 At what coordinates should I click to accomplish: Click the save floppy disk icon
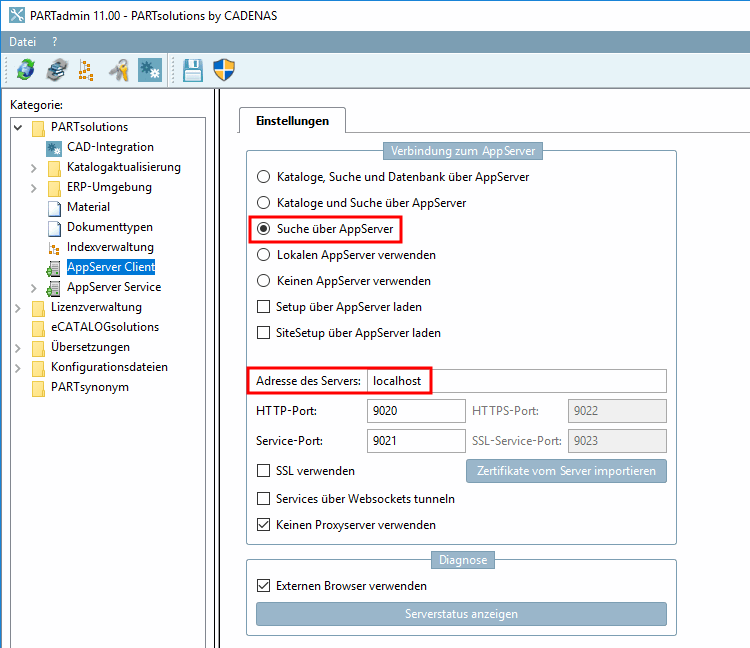click(193, 70)
